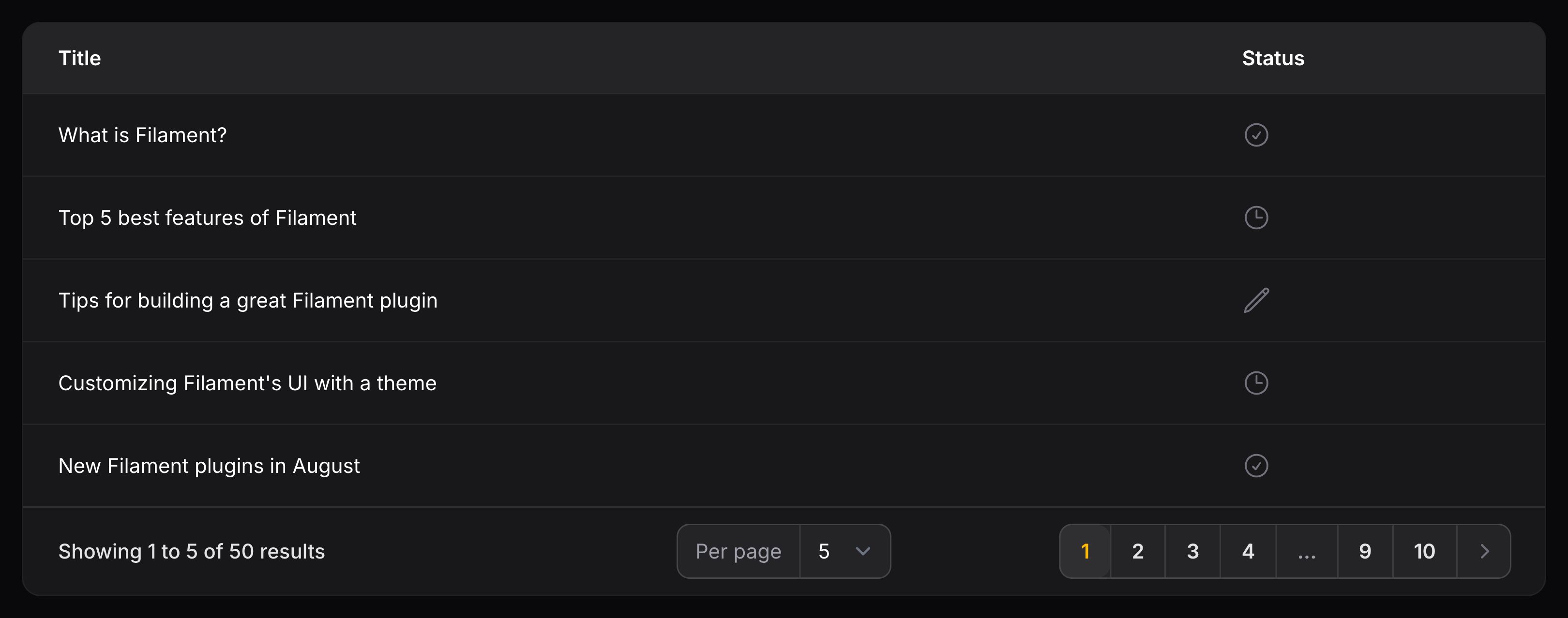This screenshot has height=618, width=1568.
Task: Sort the table by the Status column
Action: click(x=1273, y=58)
